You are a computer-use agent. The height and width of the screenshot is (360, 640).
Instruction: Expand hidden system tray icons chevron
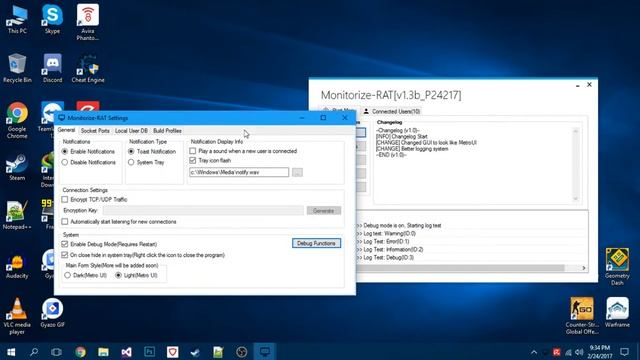pyautogui.click(x=534, y=352)
